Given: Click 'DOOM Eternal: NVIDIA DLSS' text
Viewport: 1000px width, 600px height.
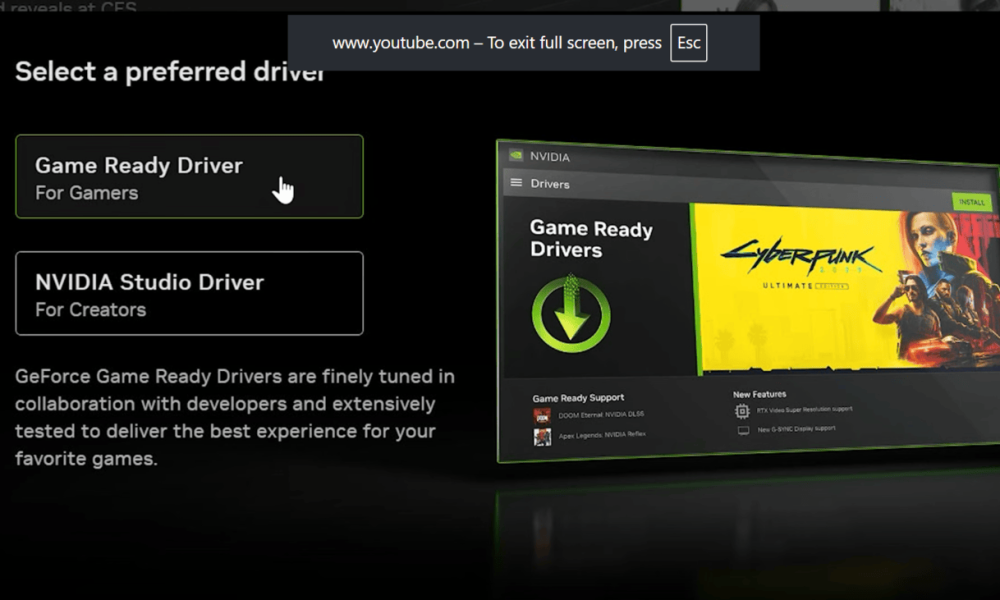Looking at the screenshot, I should tap(601, 414).
